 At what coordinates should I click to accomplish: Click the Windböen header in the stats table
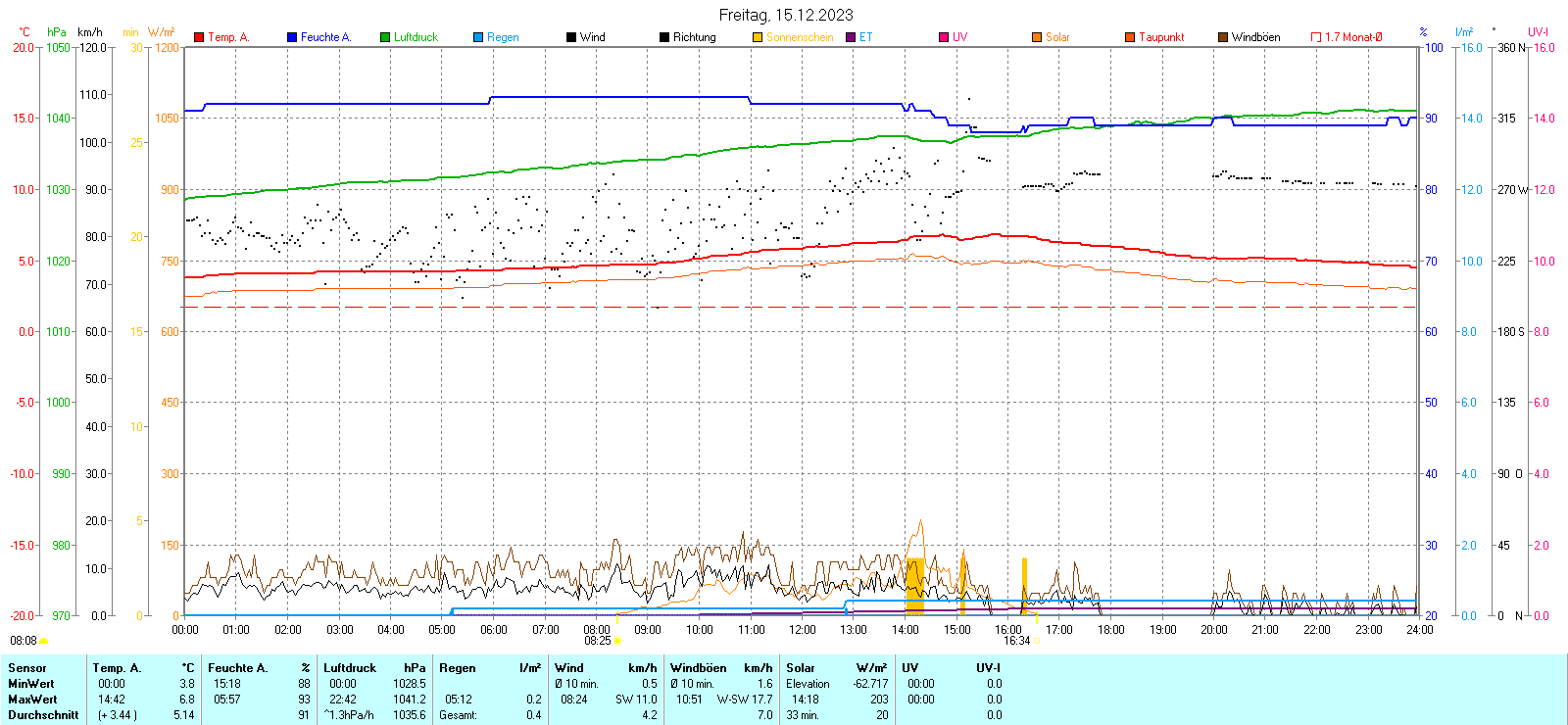tap(699, 668)
